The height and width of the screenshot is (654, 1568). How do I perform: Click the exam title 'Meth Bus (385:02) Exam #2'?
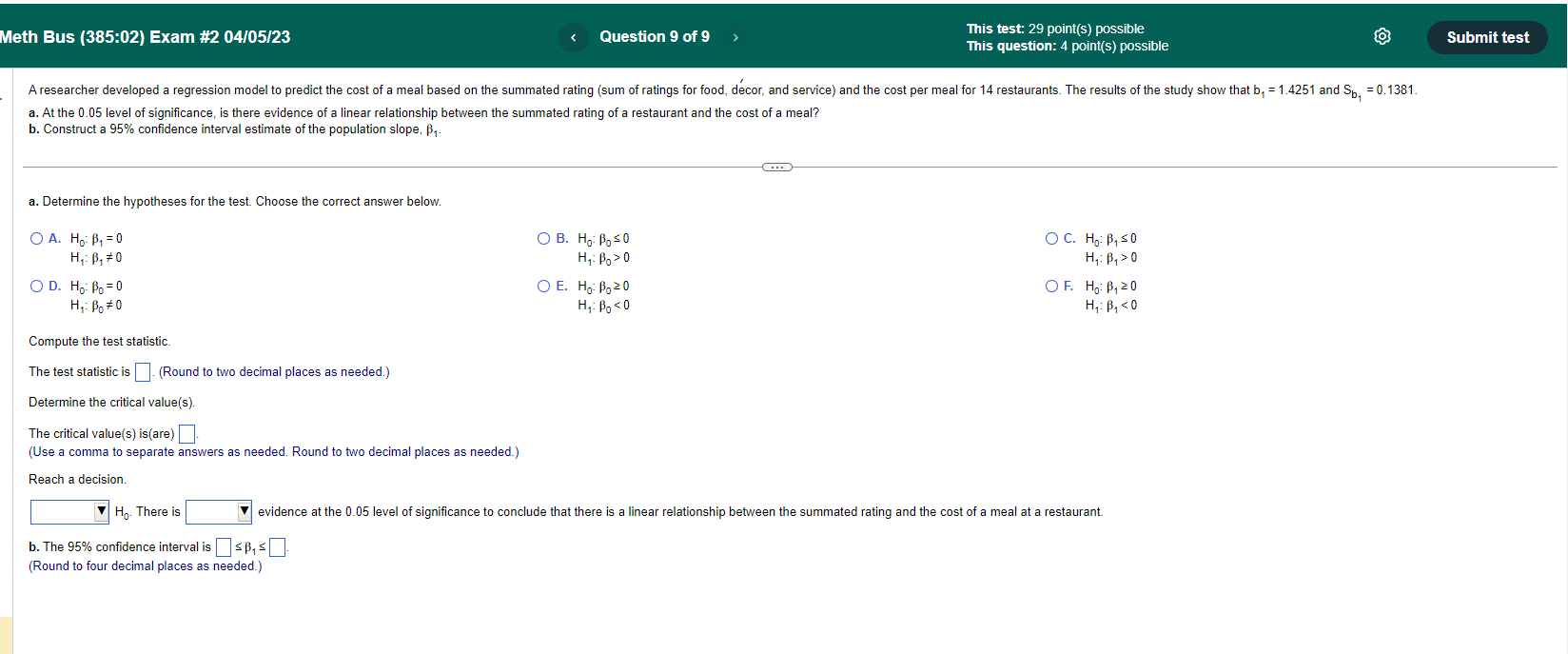(146, 37)
